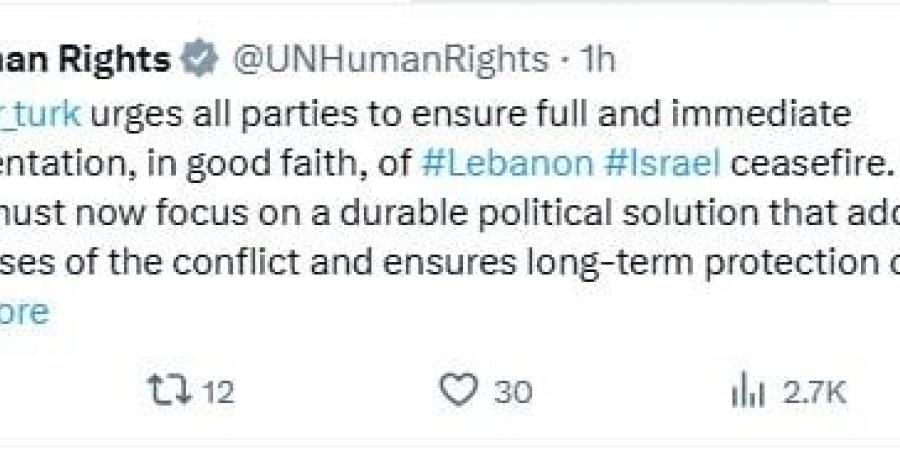Click the 2.7K views count
This screenshot has width=900, height=450.
pos(814,392)
